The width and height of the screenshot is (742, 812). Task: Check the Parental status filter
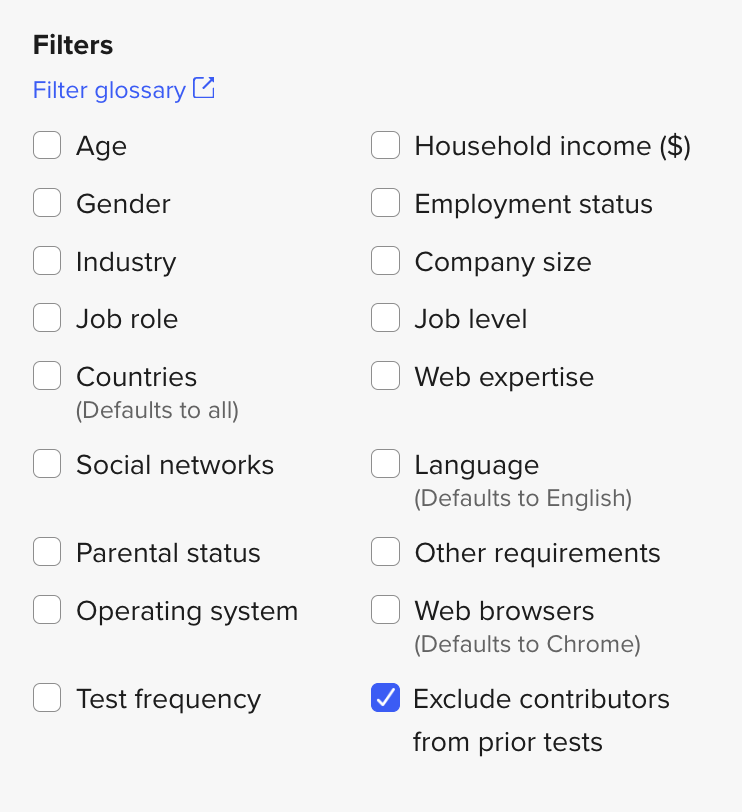click(47, 553)
